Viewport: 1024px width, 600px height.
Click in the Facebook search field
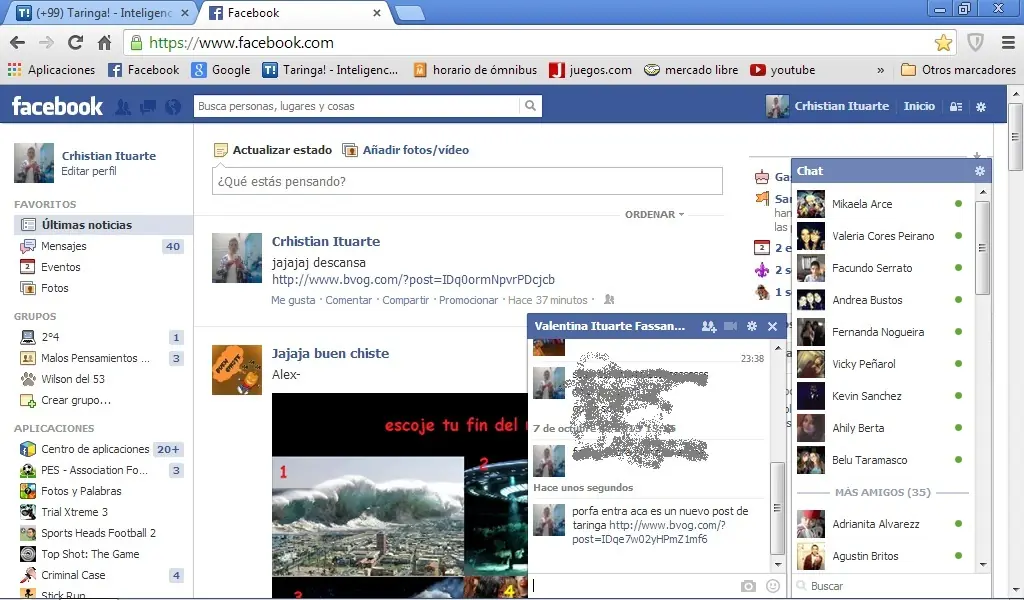pyautogui.click(x=357, y=106)
